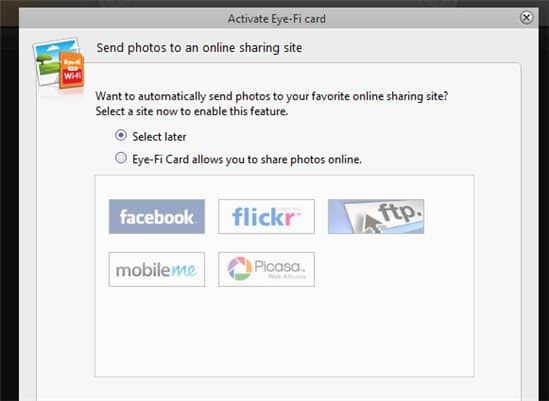Screen dimensions: 549x401
Task: Select the FTP upload tile
Action: (x=376, y=216)
